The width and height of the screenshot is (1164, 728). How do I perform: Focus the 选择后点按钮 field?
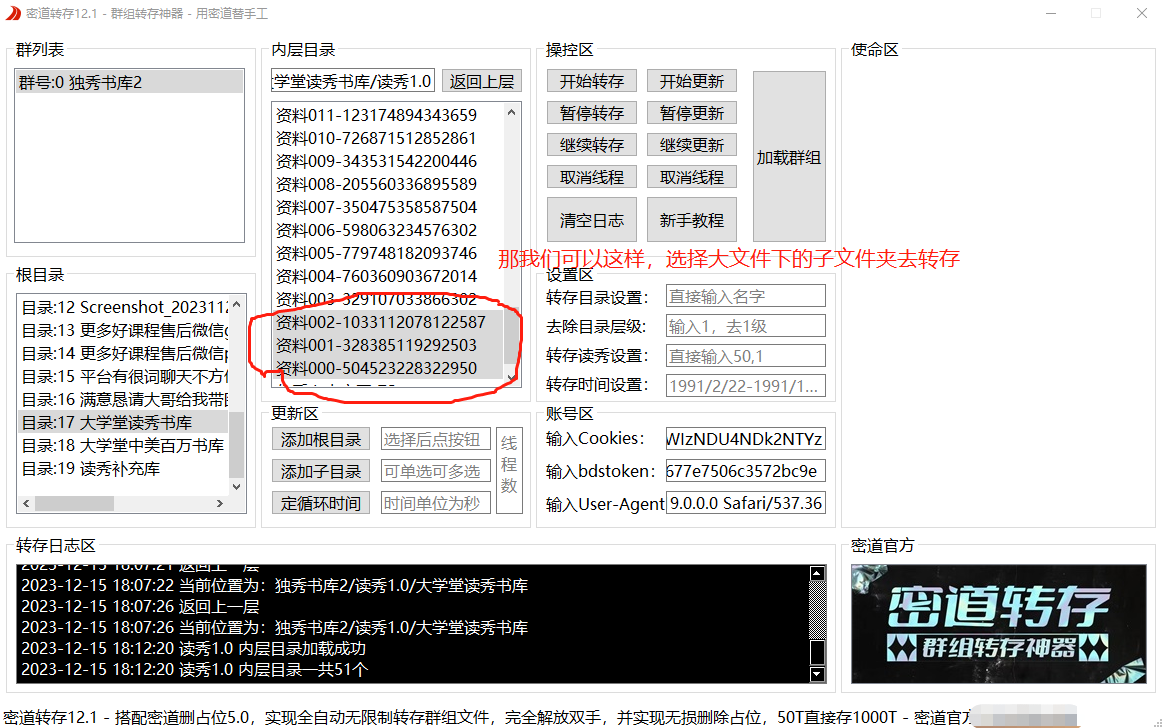point(436,439)
